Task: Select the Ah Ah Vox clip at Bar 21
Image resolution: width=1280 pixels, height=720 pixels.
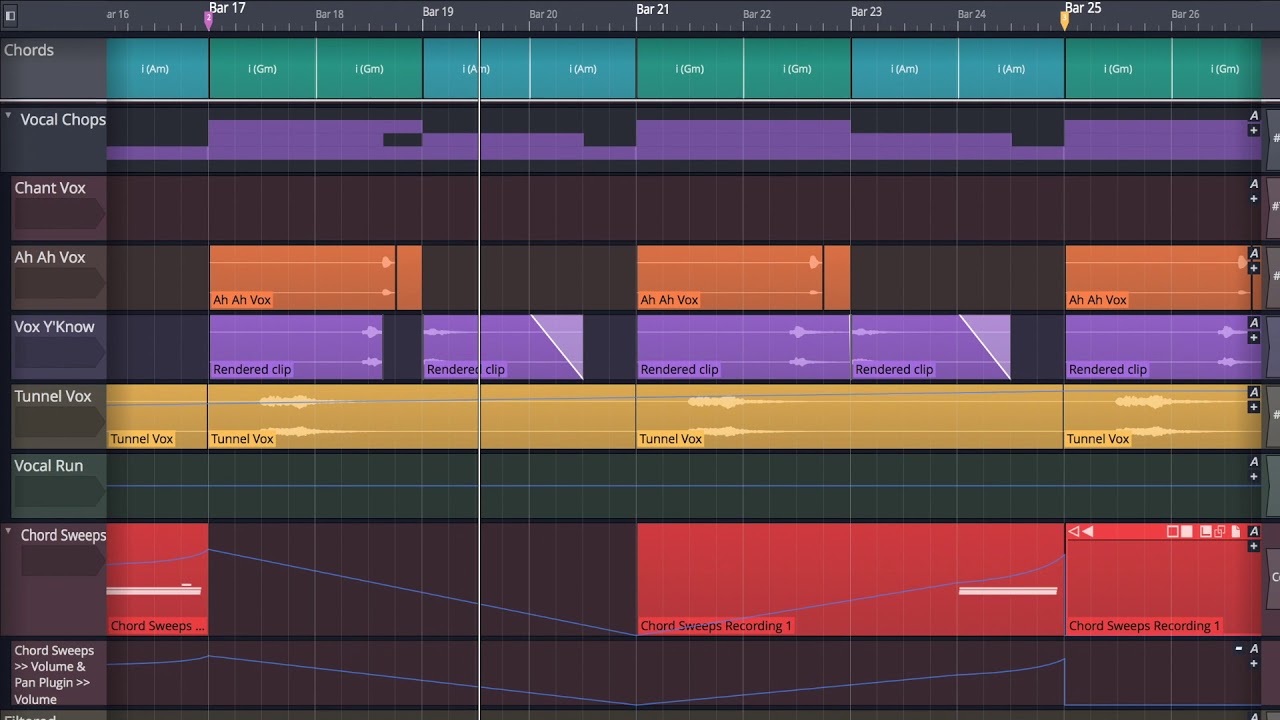Action: point(730,277)
